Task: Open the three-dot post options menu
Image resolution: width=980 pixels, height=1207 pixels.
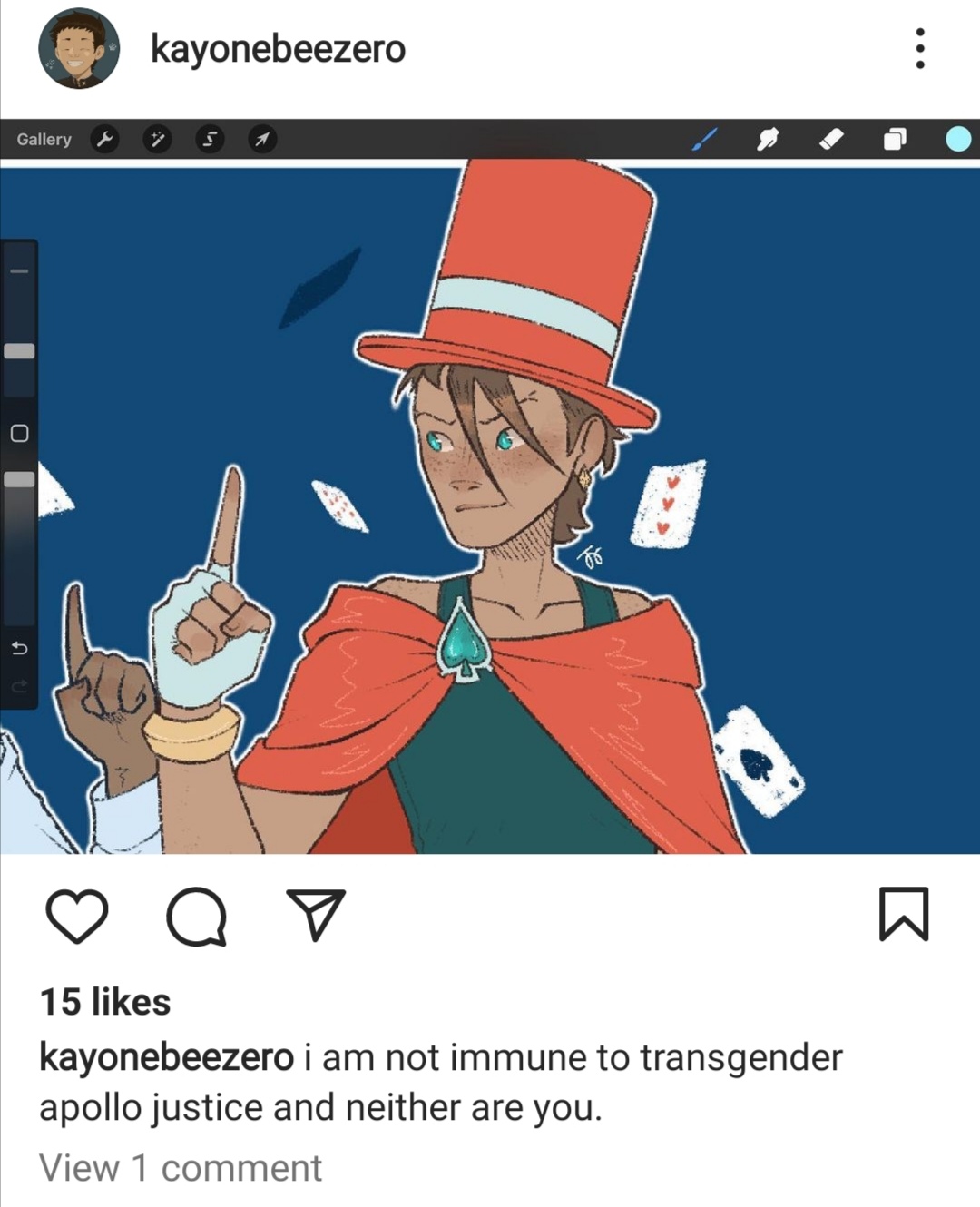Action: (920, 48)
